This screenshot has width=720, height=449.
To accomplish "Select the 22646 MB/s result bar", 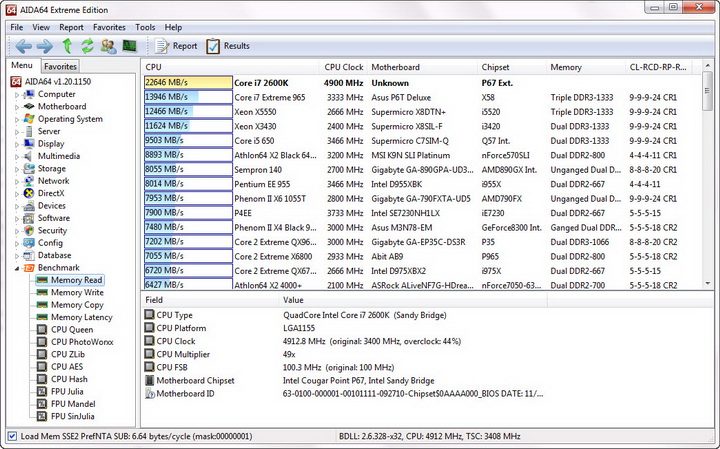I will [x=188, y=83].
